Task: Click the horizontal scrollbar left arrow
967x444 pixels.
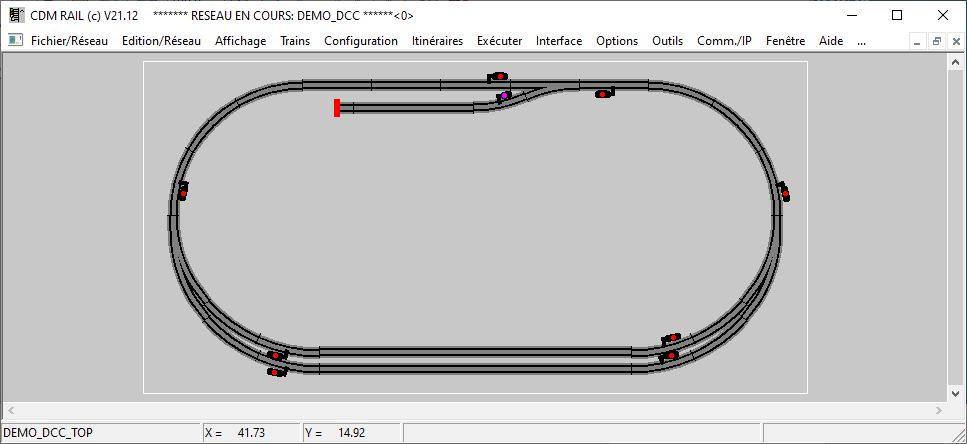Action: (10, 409)
